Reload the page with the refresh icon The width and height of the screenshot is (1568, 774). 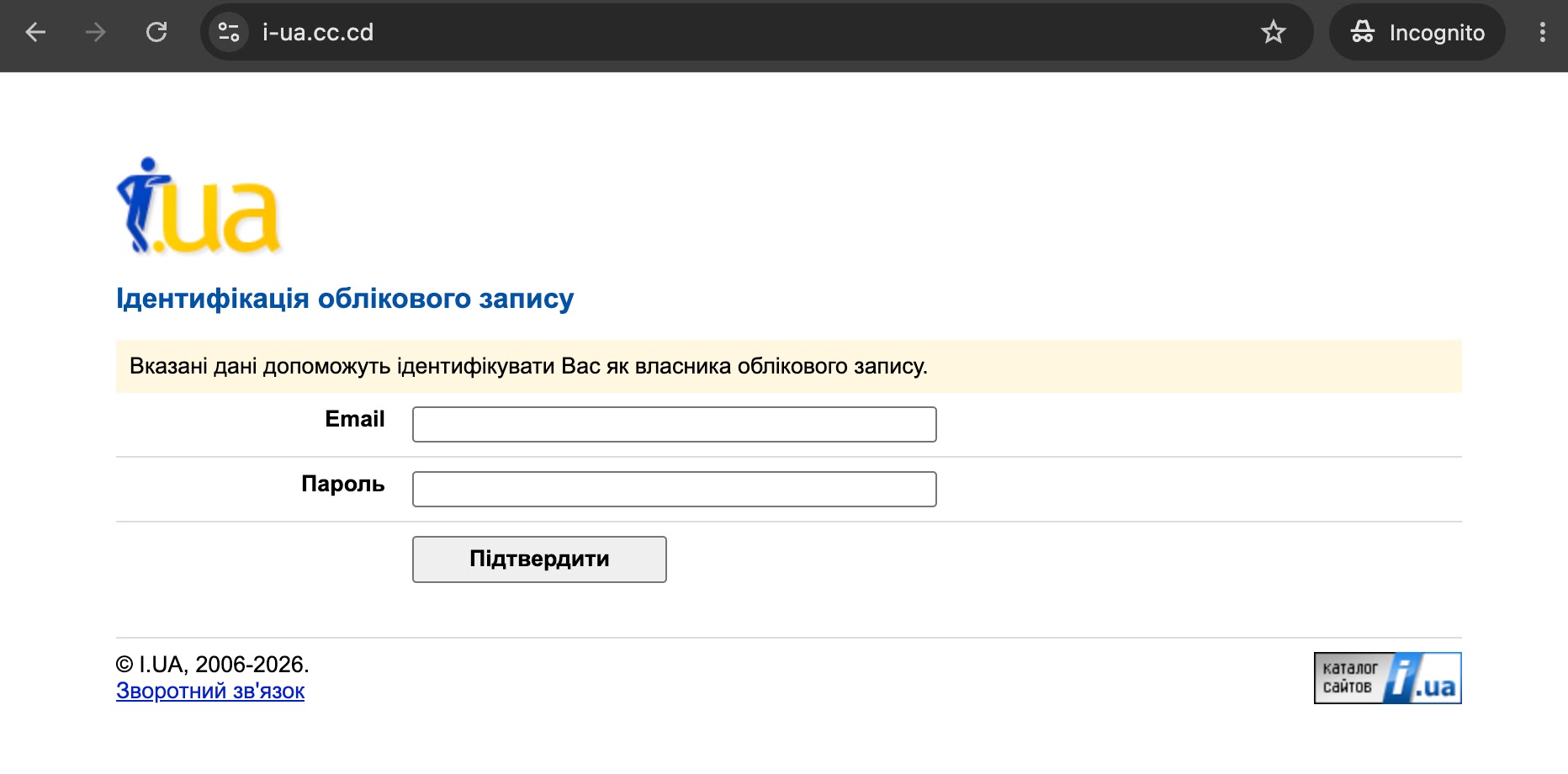(x=156, y=32)
